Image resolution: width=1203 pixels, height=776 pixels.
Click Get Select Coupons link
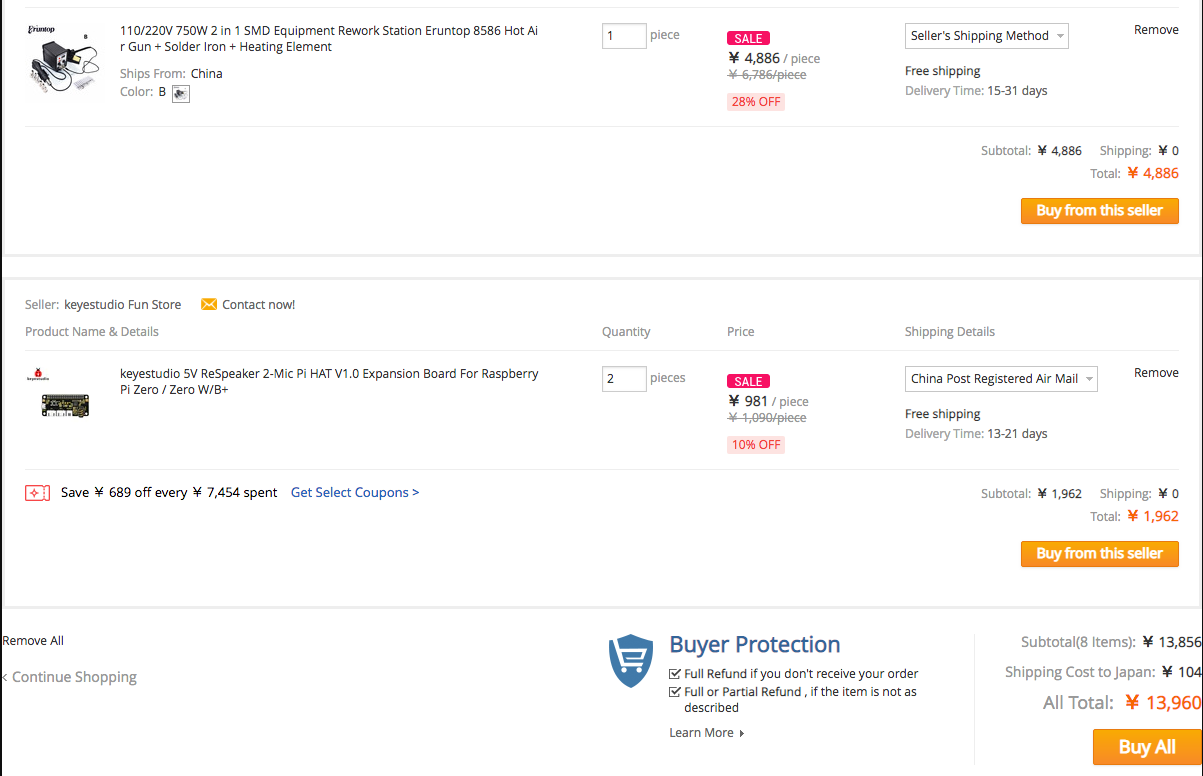click(x=355, y=493)
